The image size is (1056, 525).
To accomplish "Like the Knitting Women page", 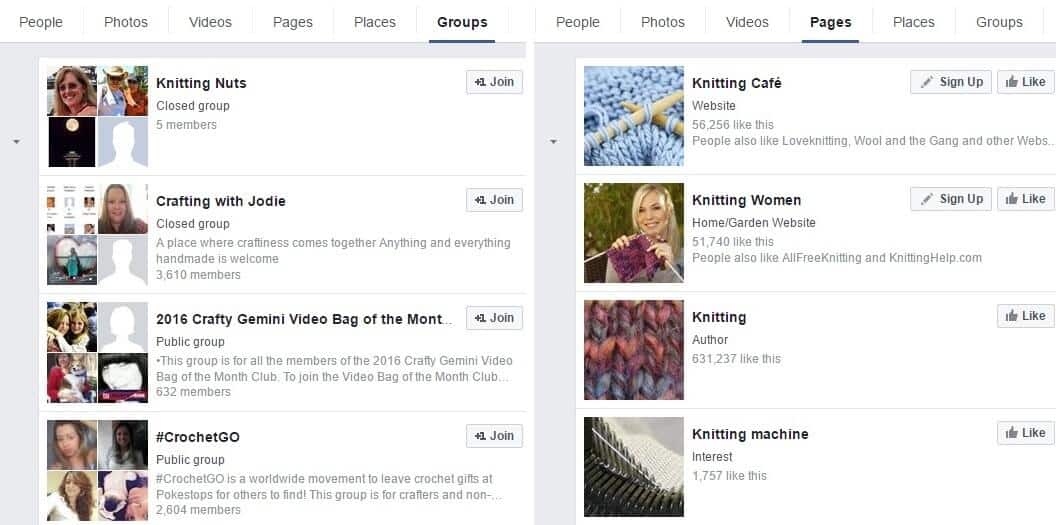I will tap(1025, 199).
